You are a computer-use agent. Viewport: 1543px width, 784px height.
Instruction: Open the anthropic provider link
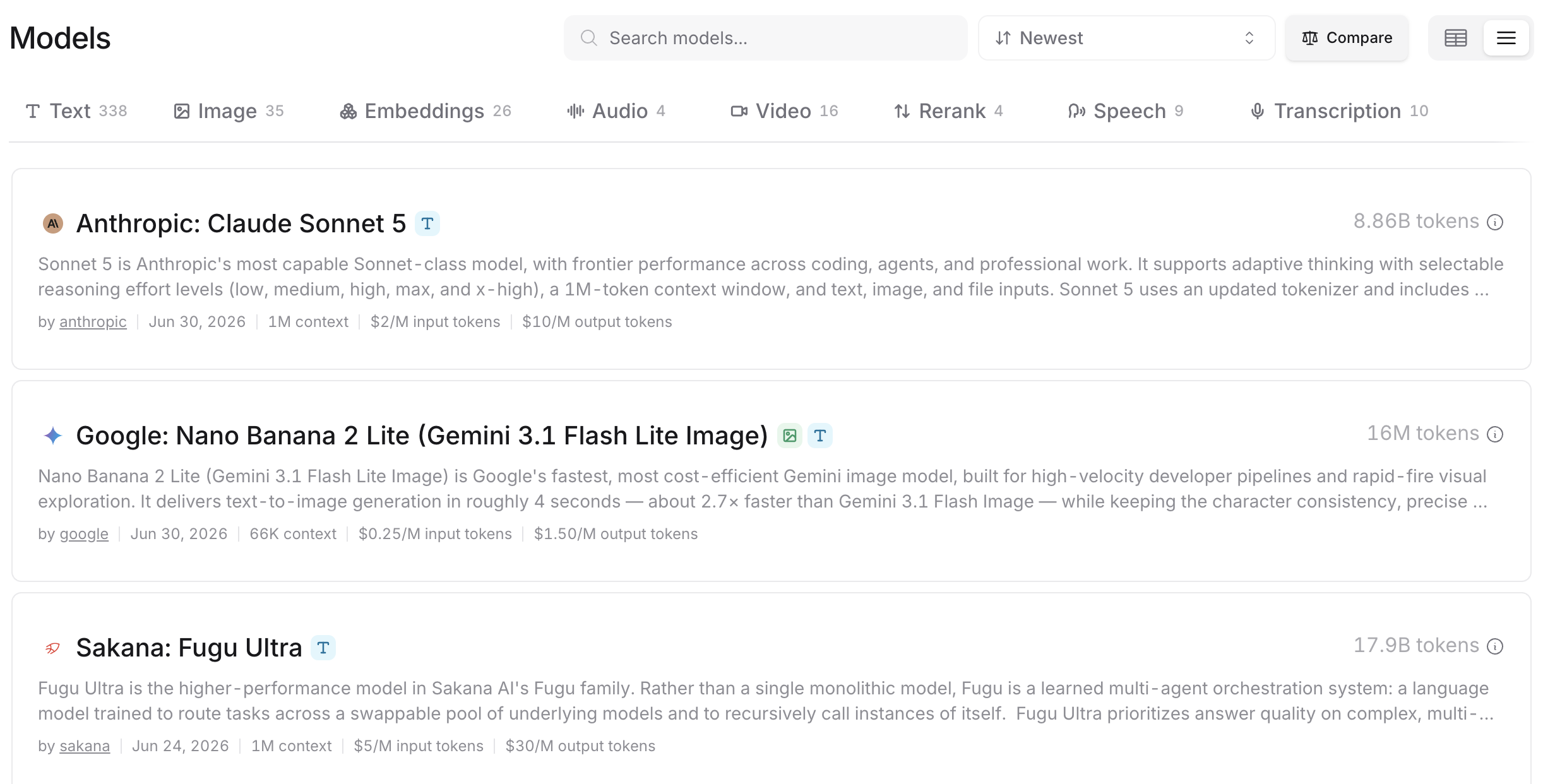(93, 322)
